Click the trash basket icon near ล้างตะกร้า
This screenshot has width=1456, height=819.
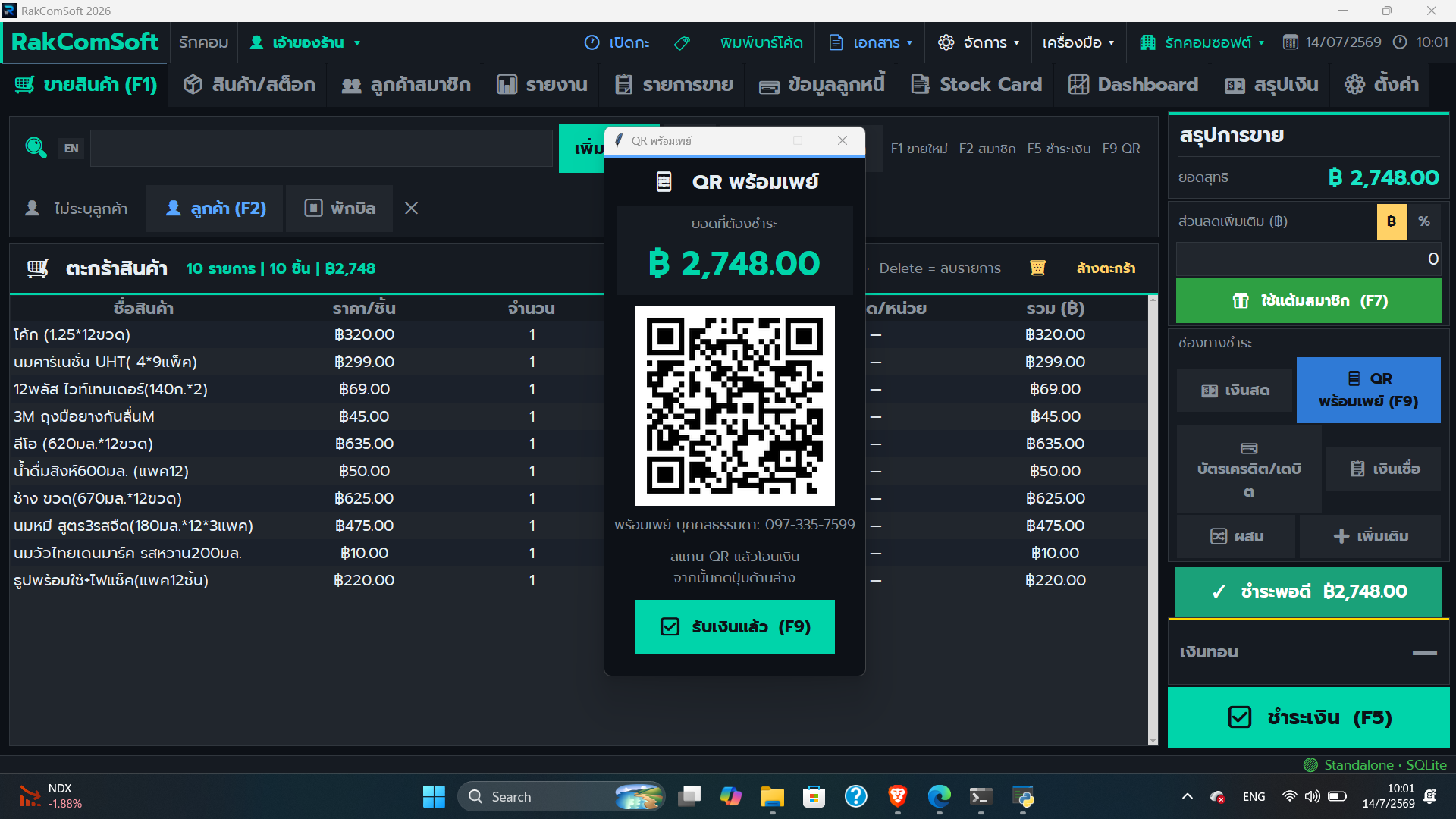(1037, 268)
